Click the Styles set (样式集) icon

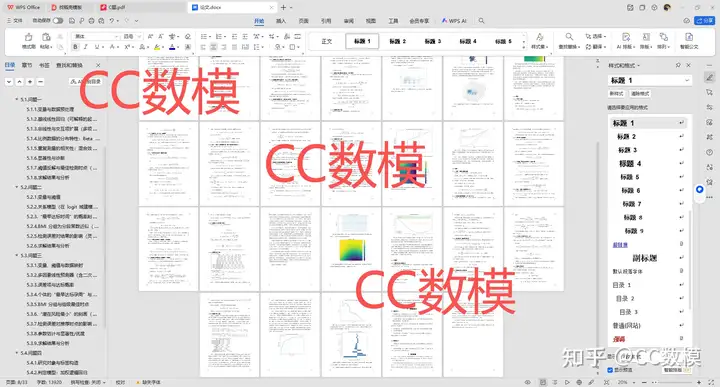point(540,37)
